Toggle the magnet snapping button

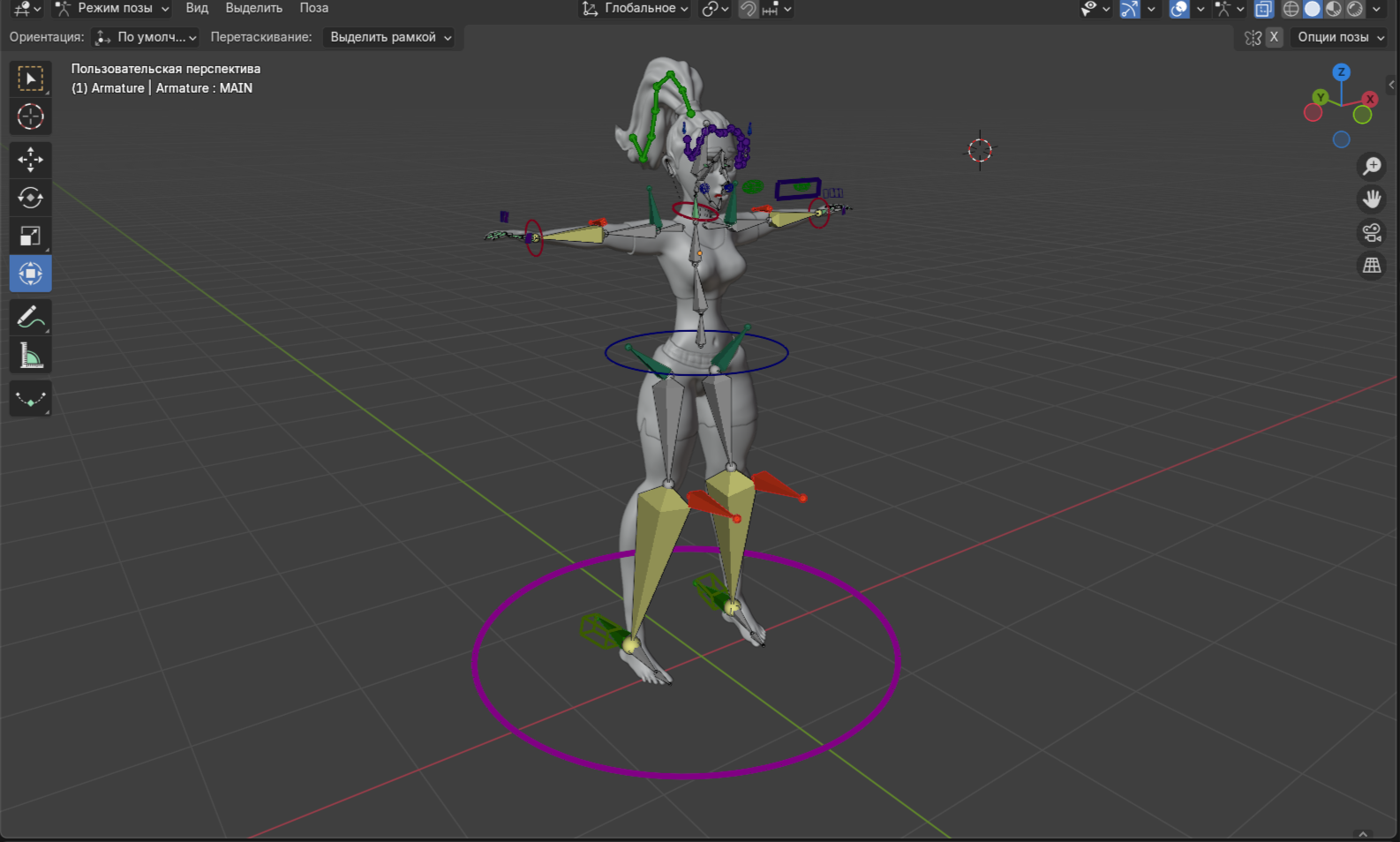[748, 9]
